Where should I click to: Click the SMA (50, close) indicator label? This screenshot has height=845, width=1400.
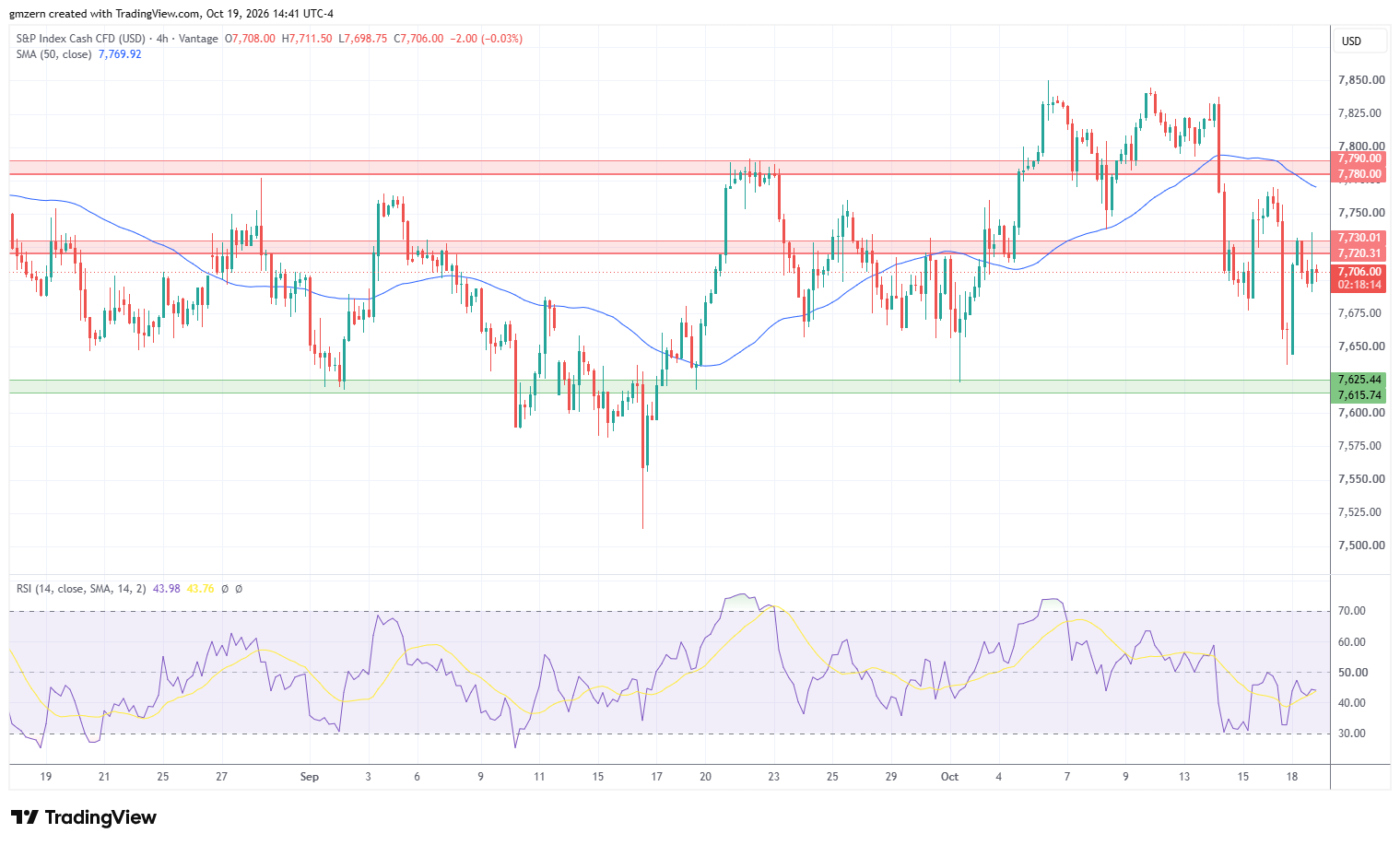pyautogui.click(x=53, y=54)
